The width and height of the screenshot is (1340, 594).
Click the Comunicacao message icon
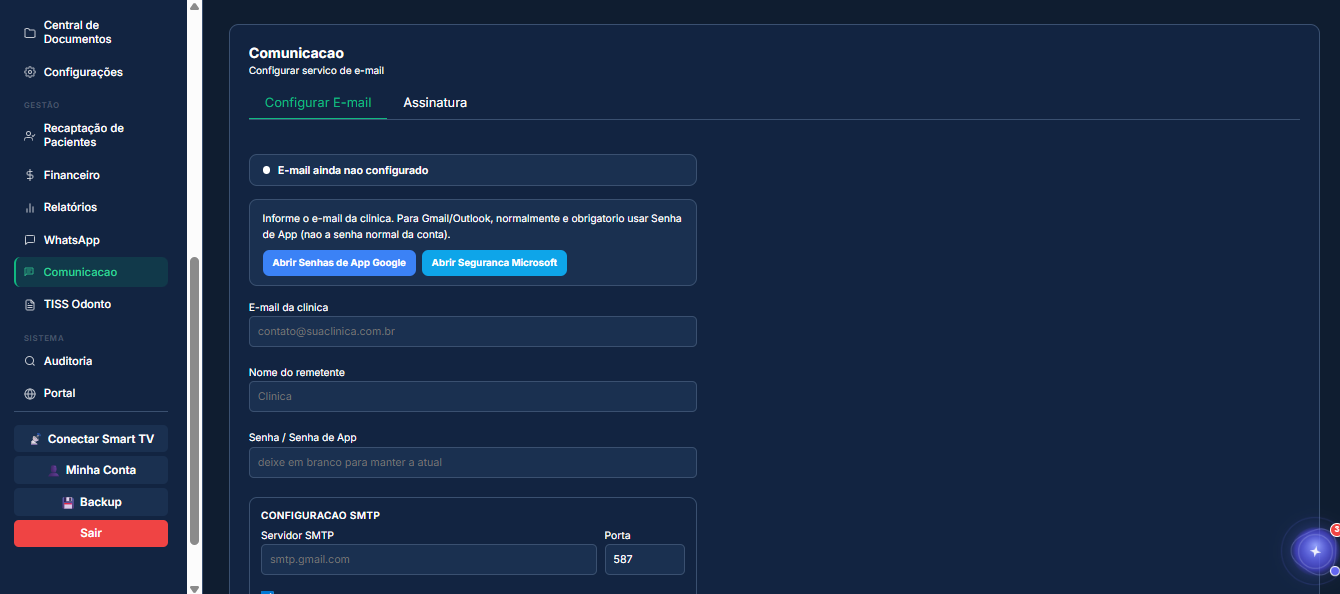pos(30,272)
